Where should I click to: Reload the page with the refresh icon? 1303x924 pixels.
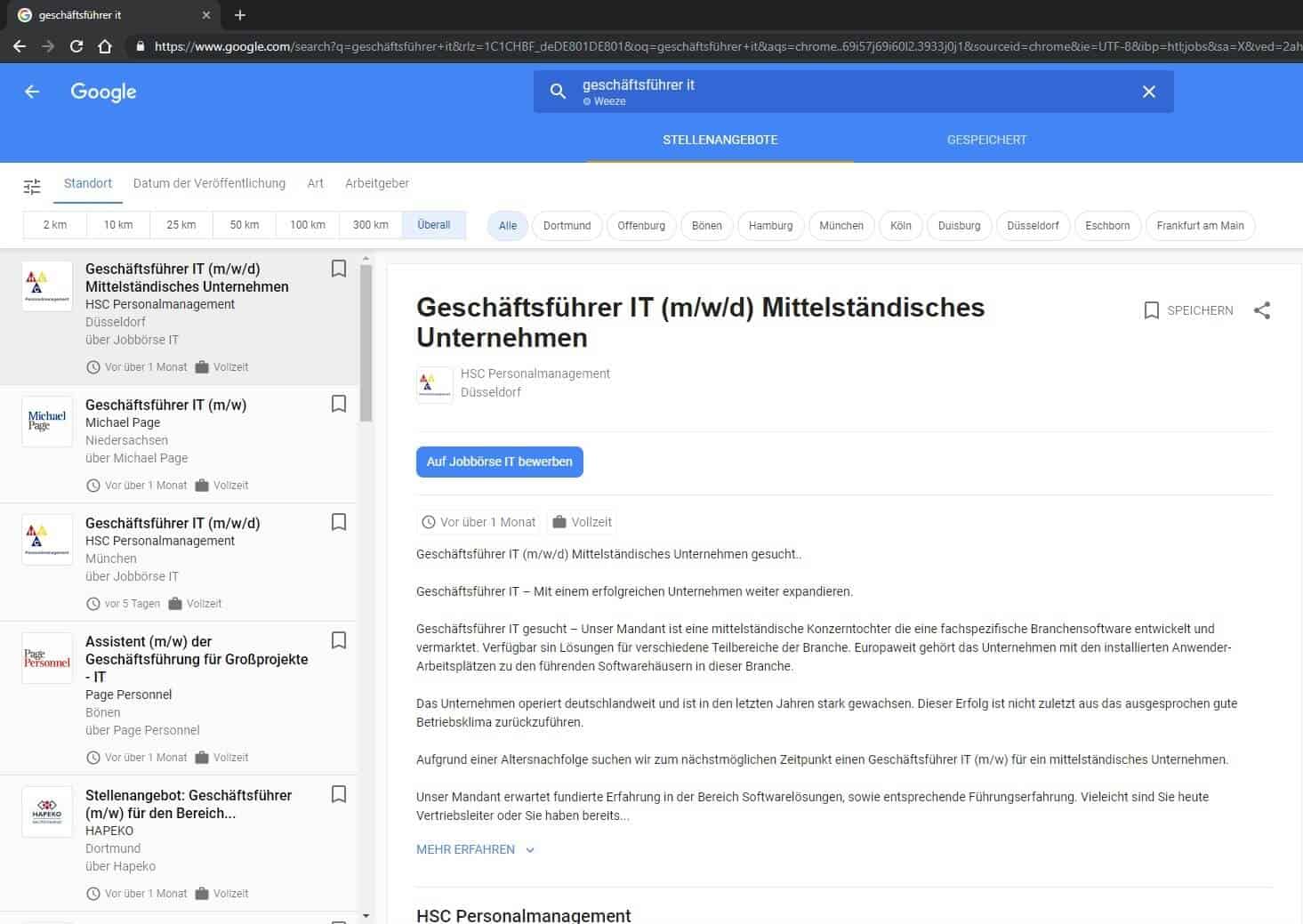coord(76,46)
